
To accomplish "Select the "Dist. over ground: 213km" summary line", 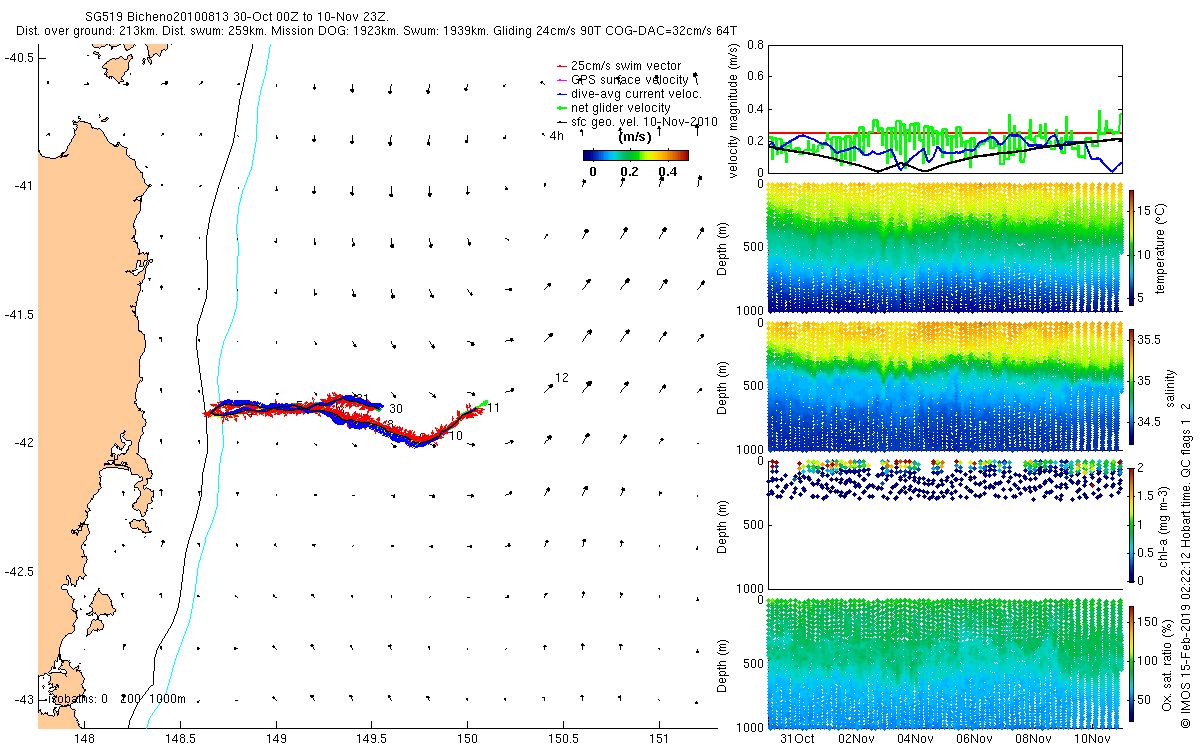I will pos(377,32).
